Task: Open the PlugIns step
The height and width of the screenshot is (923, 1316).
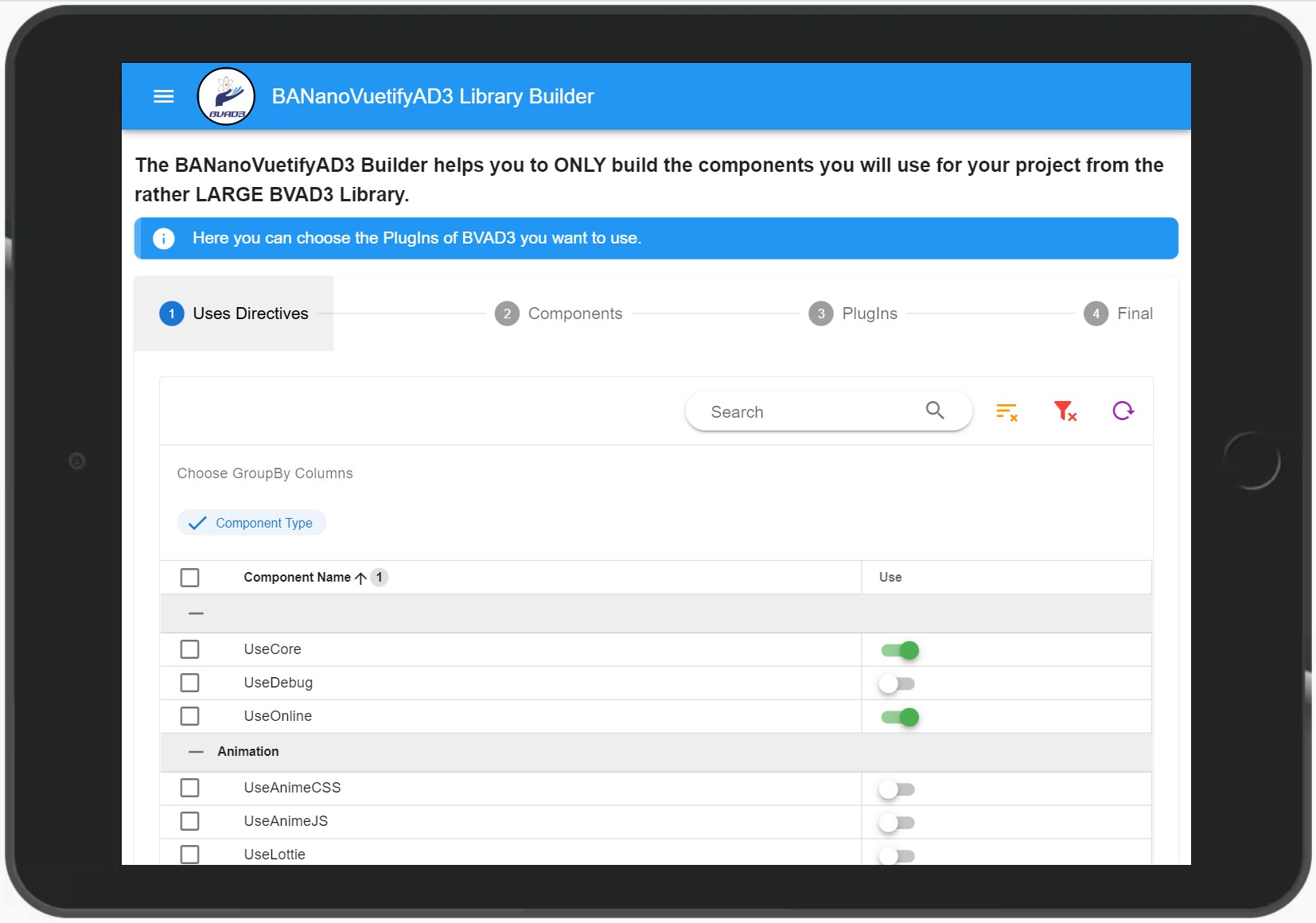Action: point(853,314)
